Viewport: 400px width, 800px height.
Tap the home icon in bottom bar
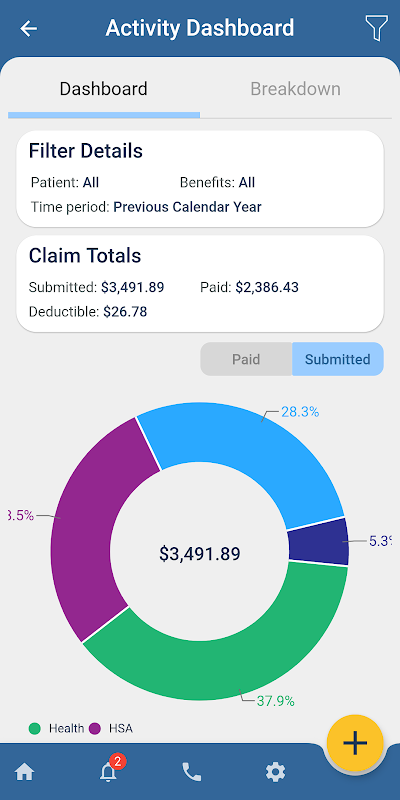24,772
